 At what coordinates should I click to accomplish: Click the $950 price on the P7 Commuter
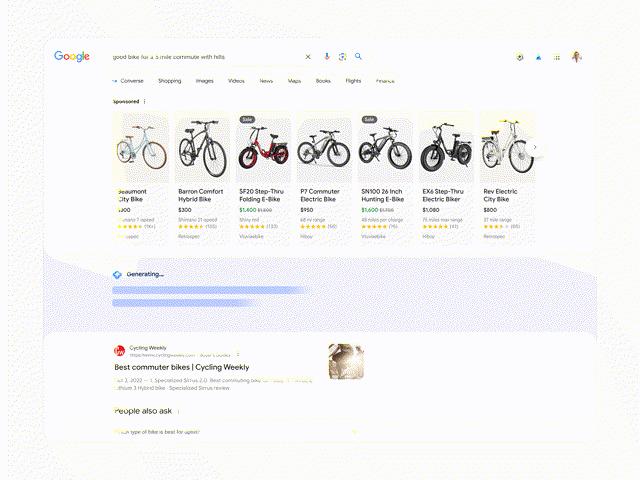[x=307, y=210]
